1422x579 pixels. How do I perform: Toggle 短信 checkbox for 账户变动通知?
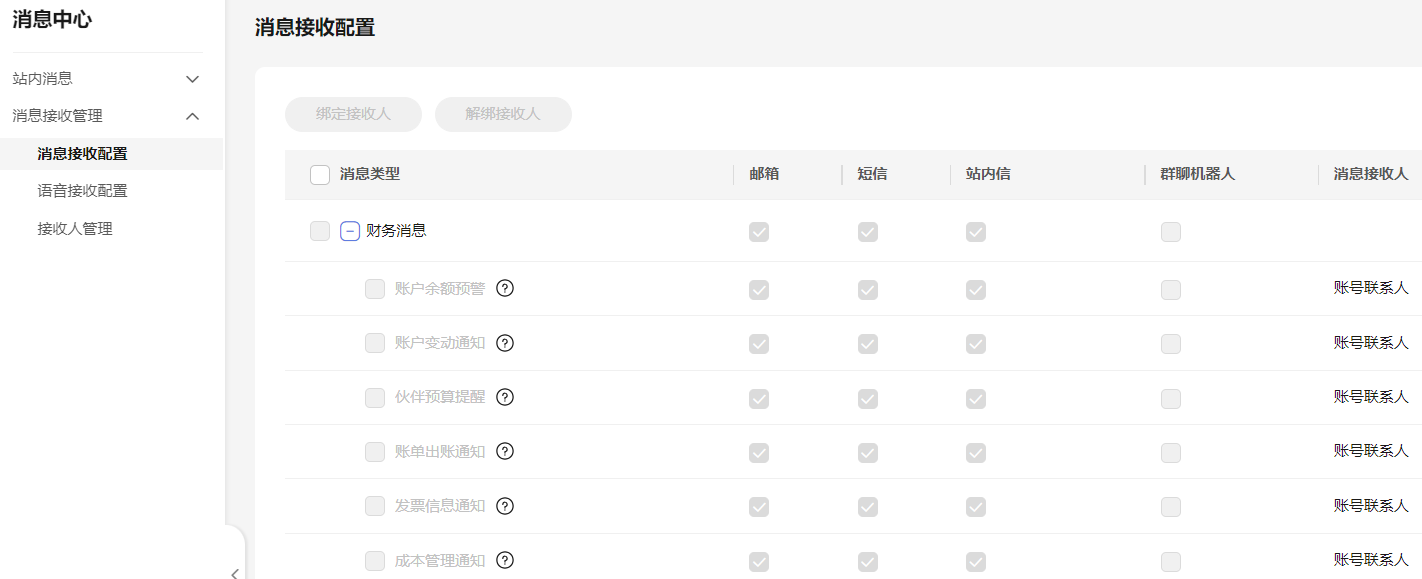click(868, 344)
